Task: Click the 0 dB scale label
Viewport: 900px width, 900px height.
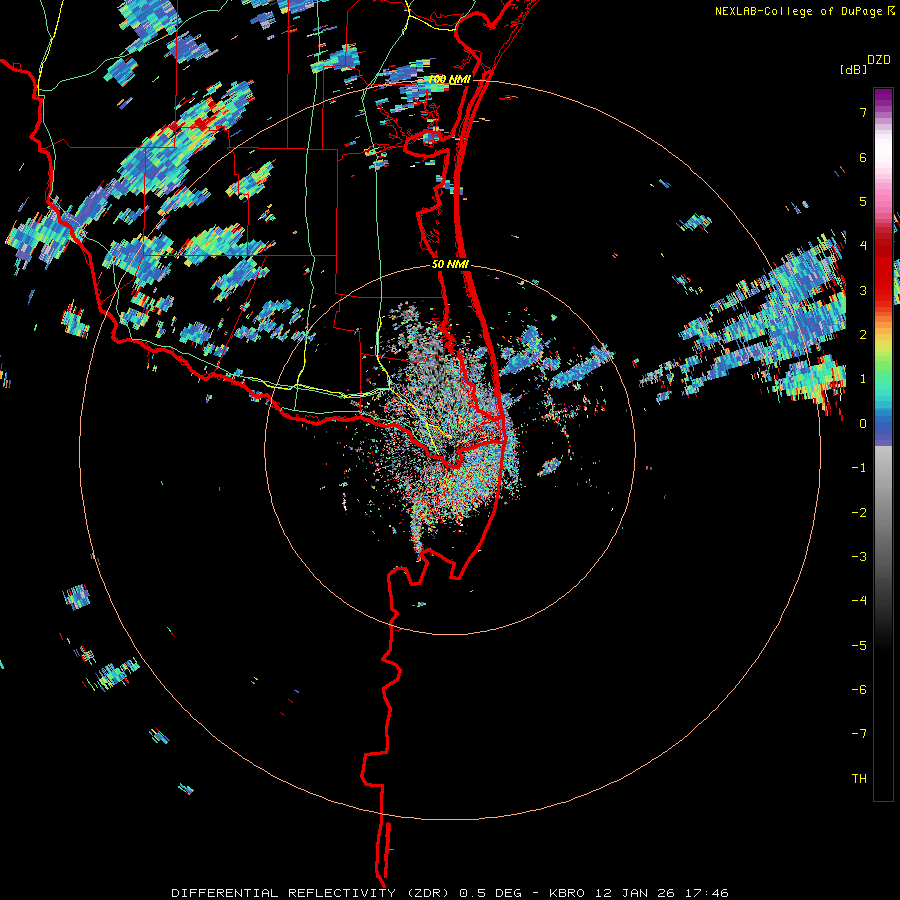Action: point(863,424)
